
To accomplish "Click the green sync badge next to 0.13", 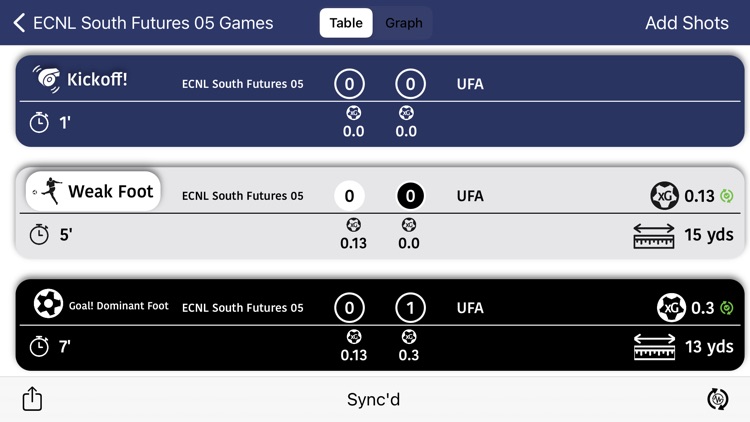I will click(727, 196).
